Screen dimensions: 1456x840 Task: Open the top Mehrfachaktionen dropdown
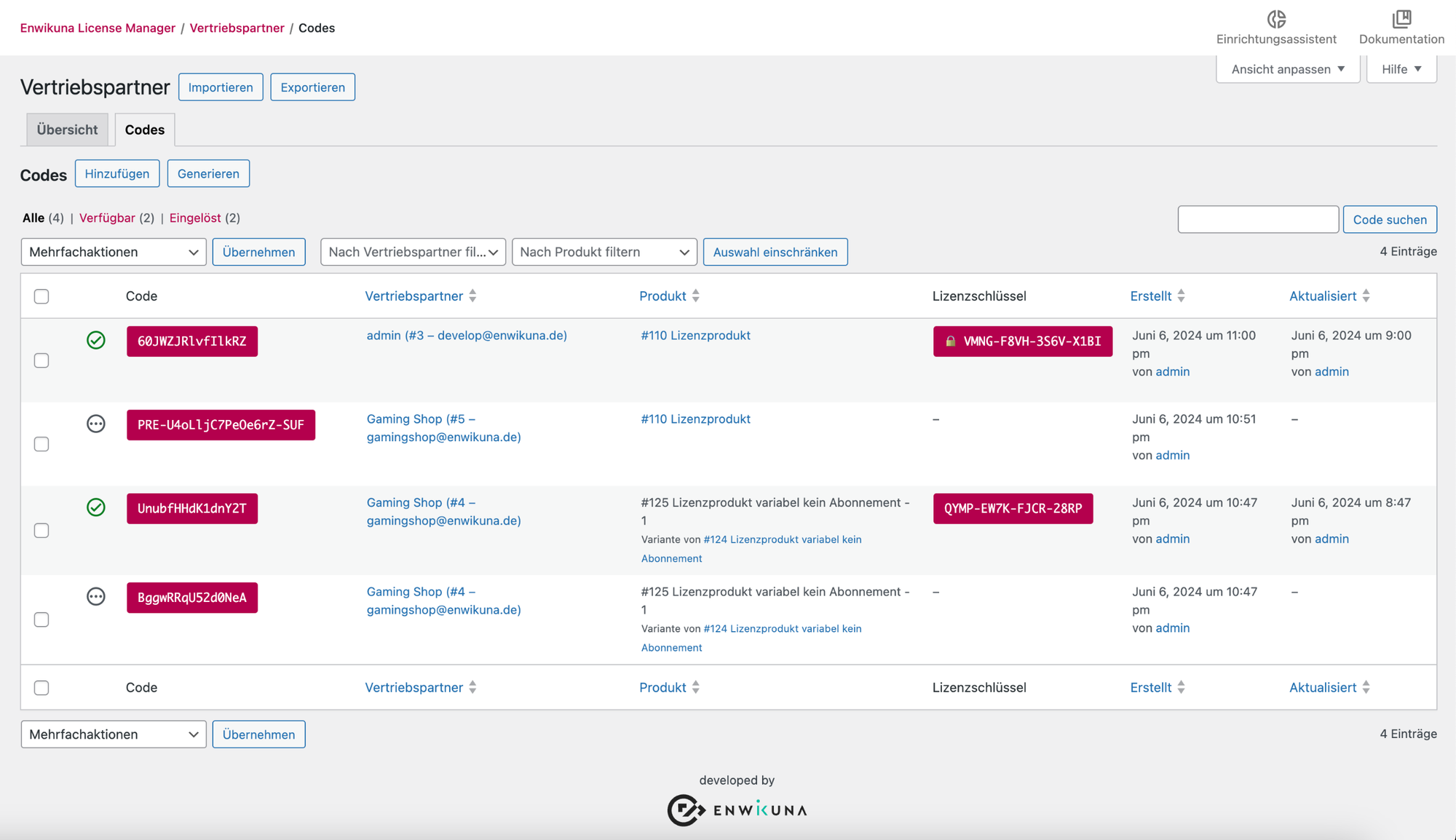pos(114,252)
